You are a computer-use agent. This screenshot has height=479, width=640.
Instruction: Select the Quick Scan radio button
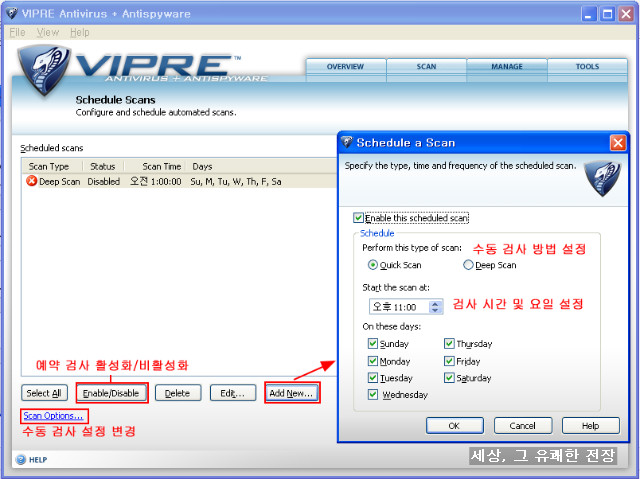coord(372,265)
